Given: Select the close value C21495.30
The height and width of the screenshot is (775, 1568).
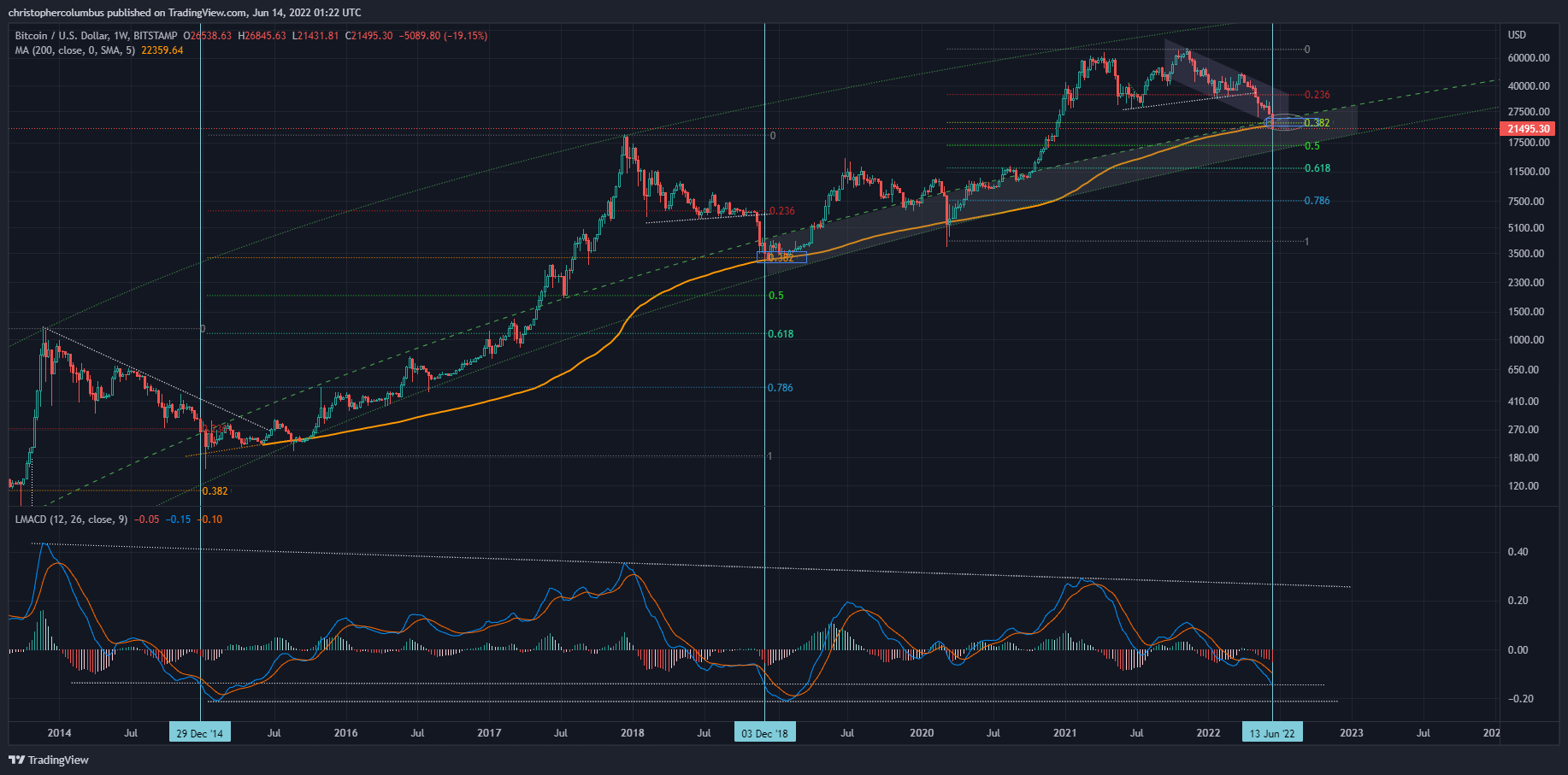Looking at the screenshot, I should 368,36.
